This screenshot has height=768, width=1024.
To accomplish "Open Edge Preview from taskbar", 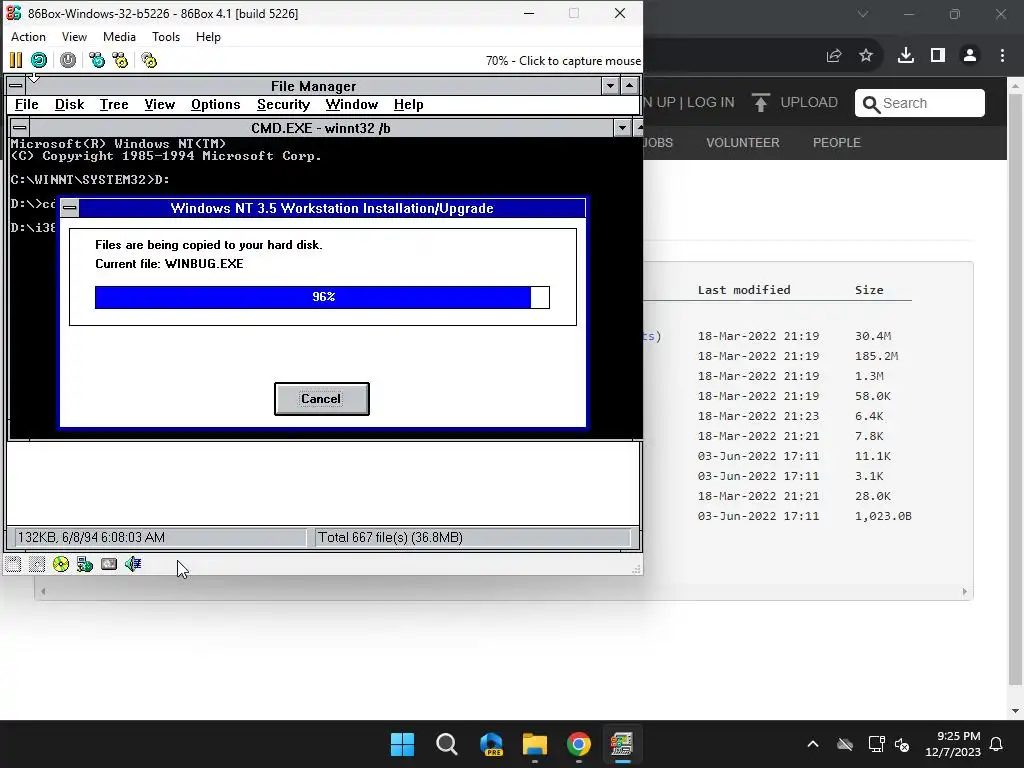I will (x=491, y=744).
